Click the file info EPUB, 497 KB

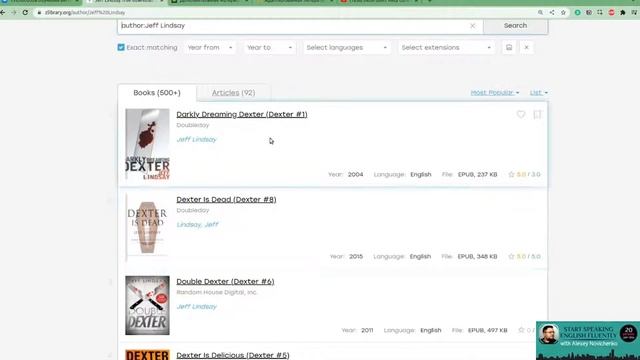pos(487,330)
